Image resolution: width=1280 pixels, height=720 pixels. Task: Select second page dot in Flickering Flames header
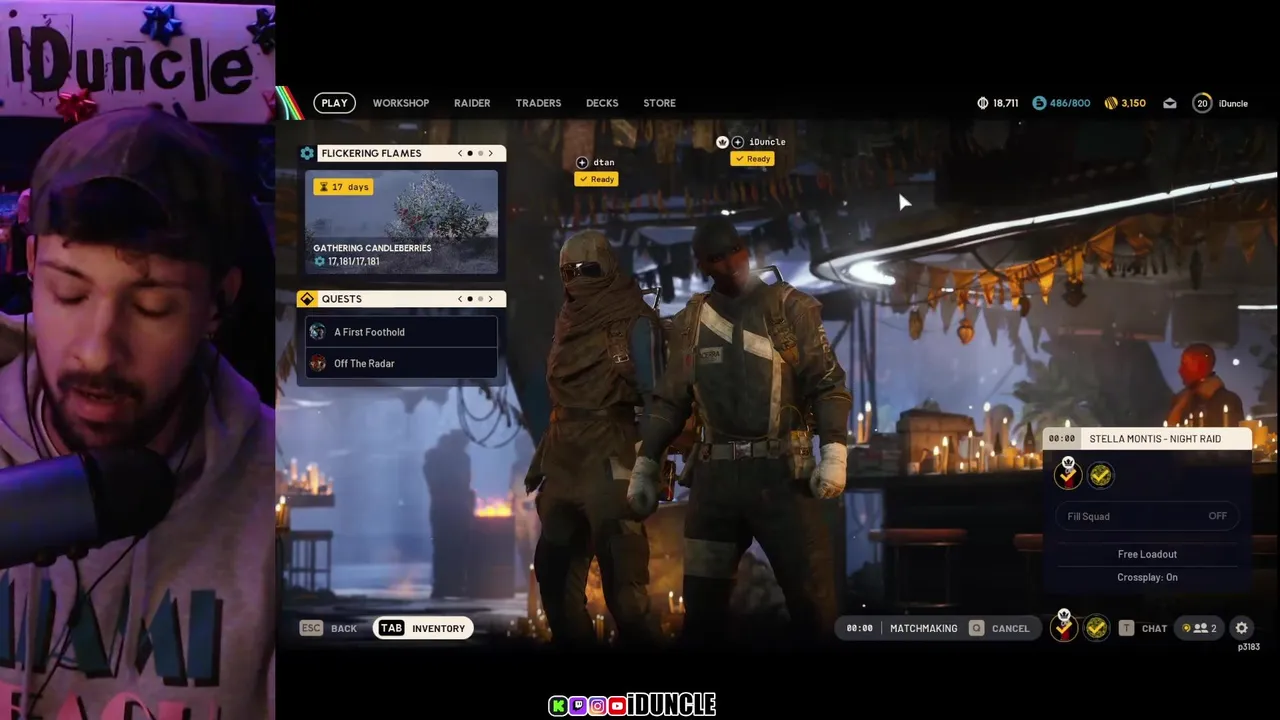point(480,153)
